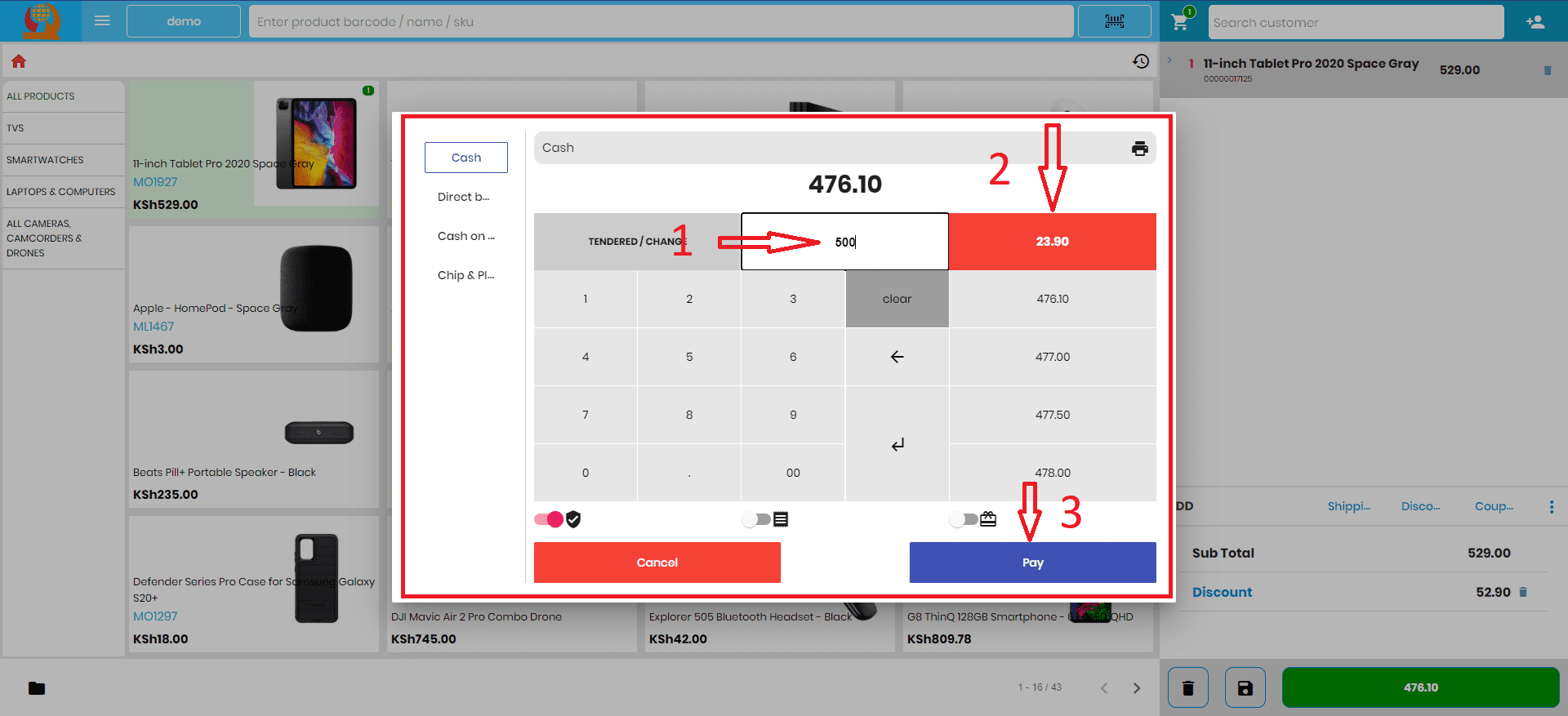This screenshot has width=1568, height=716.
Task: Select Defender Series Pro Case card
Action: [253, 584]
